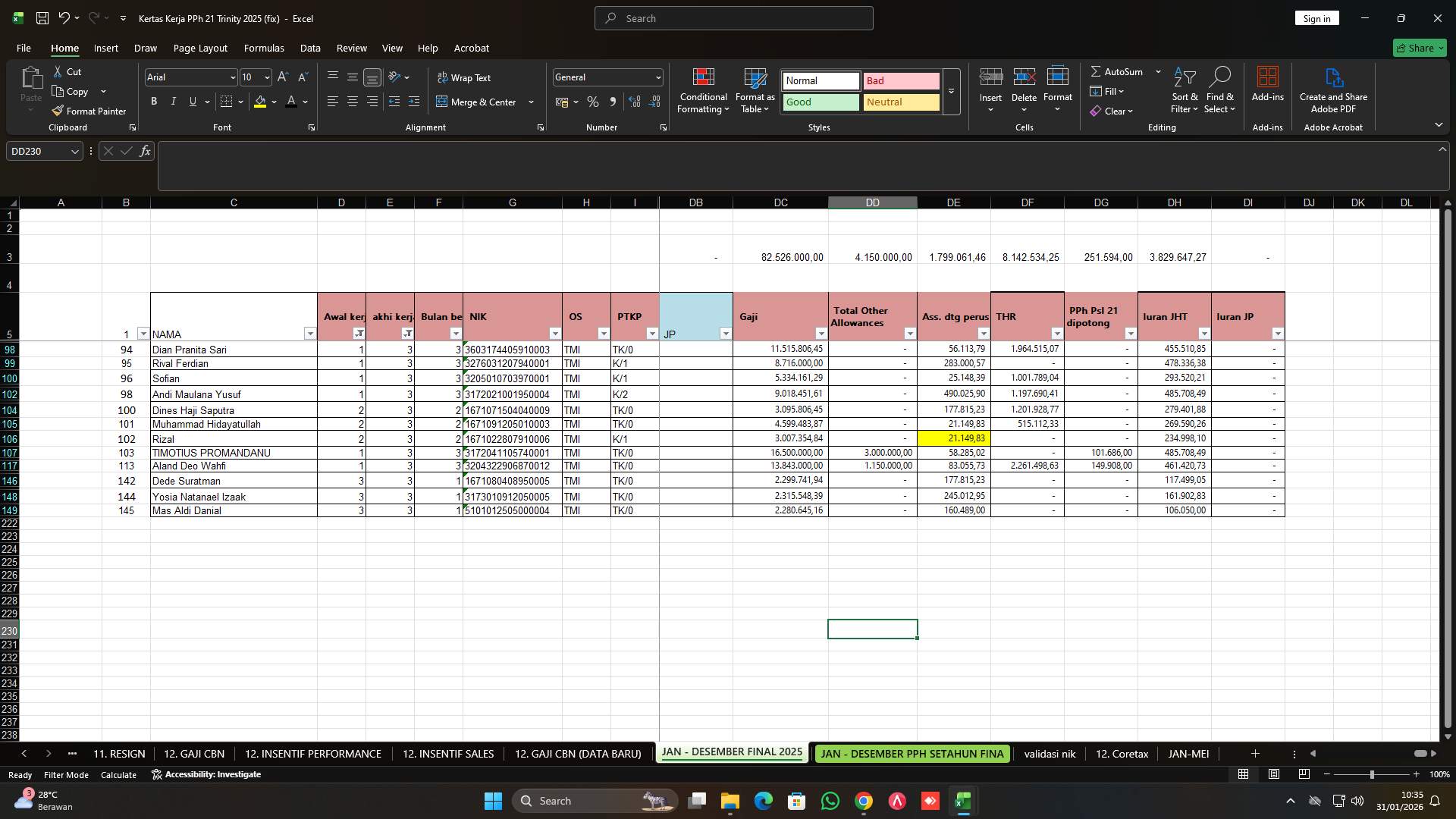Switch to the Formulas ribbon tab
The width and height of the screenshot is (1456, 819).
point(264,48)
